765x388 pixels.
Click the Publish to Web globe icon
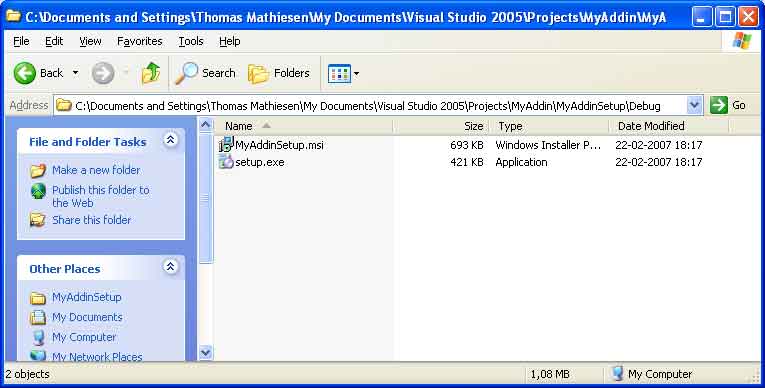click(x=38, y=191)
